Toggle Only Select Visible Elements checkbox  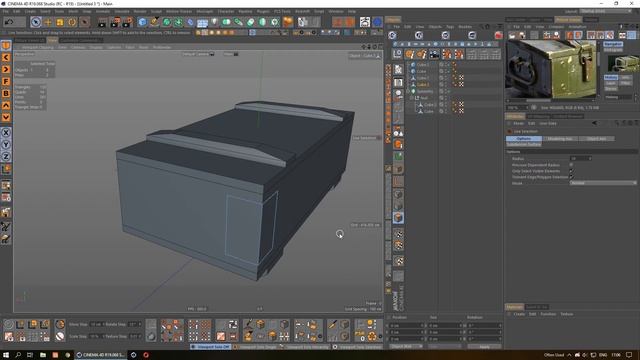pyautogui.click(x=571, y=171)
